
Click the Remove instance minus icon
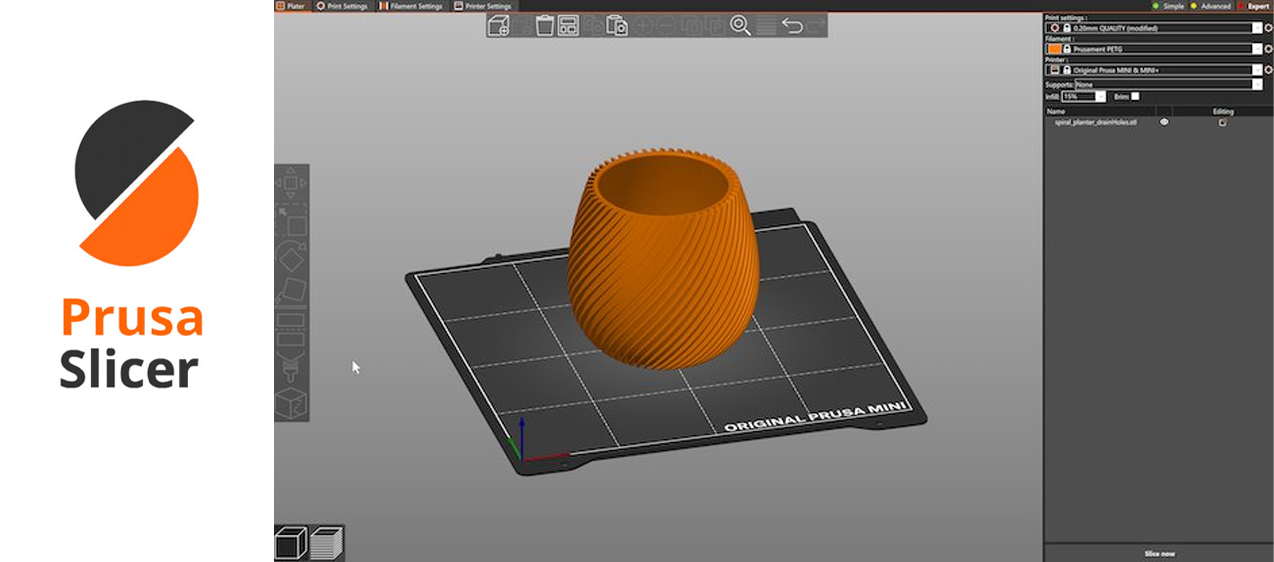pyautogui.click(x=665, y=25)
